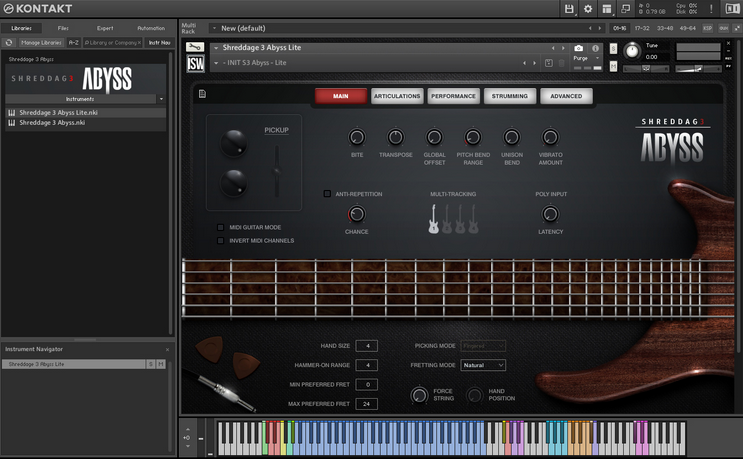Open the PERFORMANCE tab
Screen dimensions: 743x459
tap(453, 96)
